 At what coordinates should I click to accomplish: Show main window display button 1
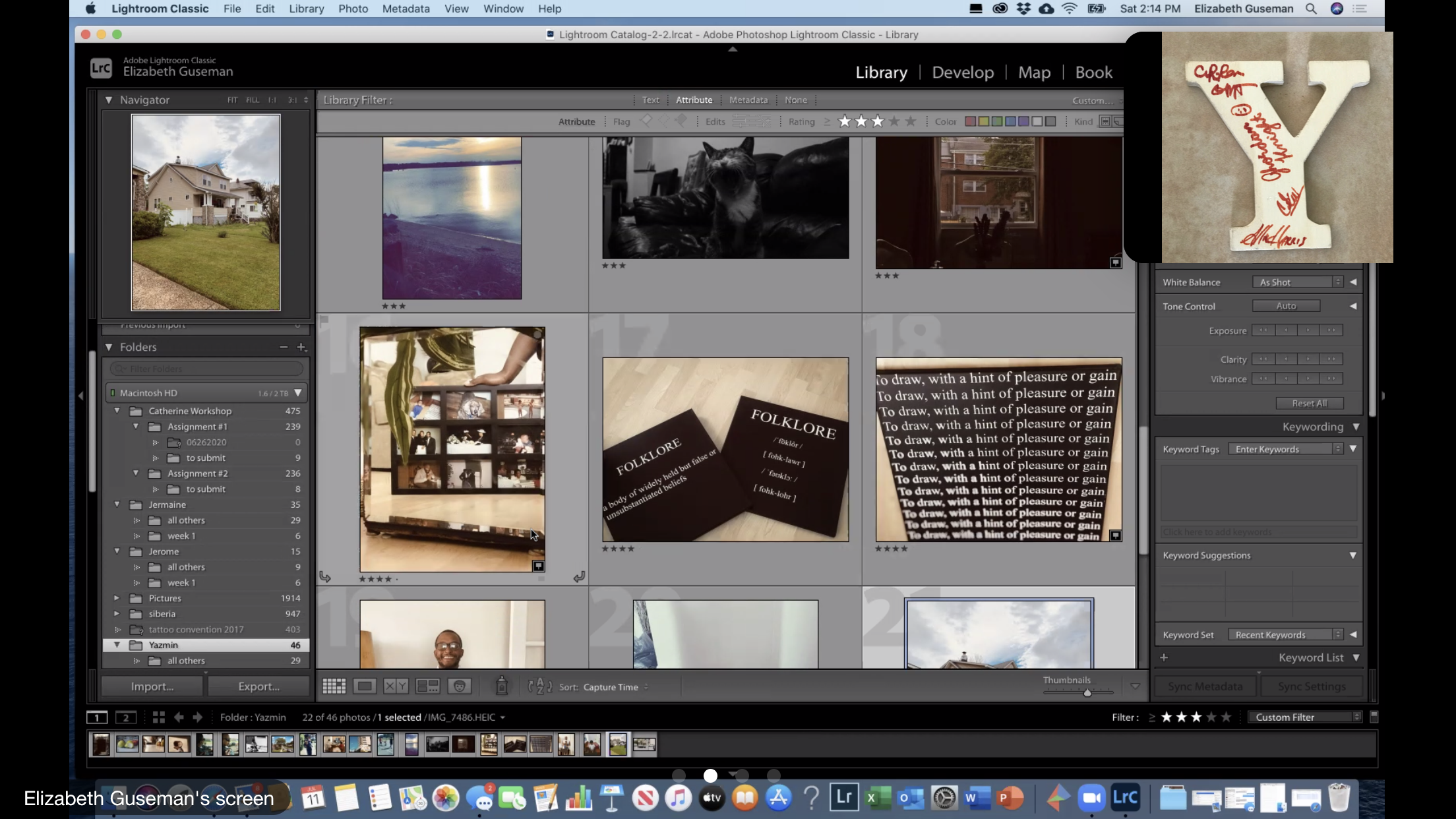97,717
